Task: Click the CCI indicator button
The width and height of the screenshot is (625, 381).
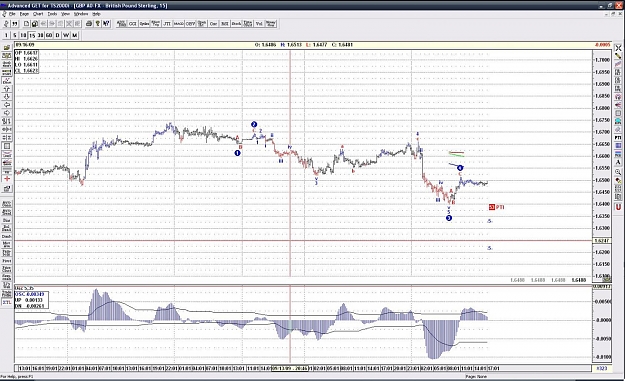Action: click(133, 24)
